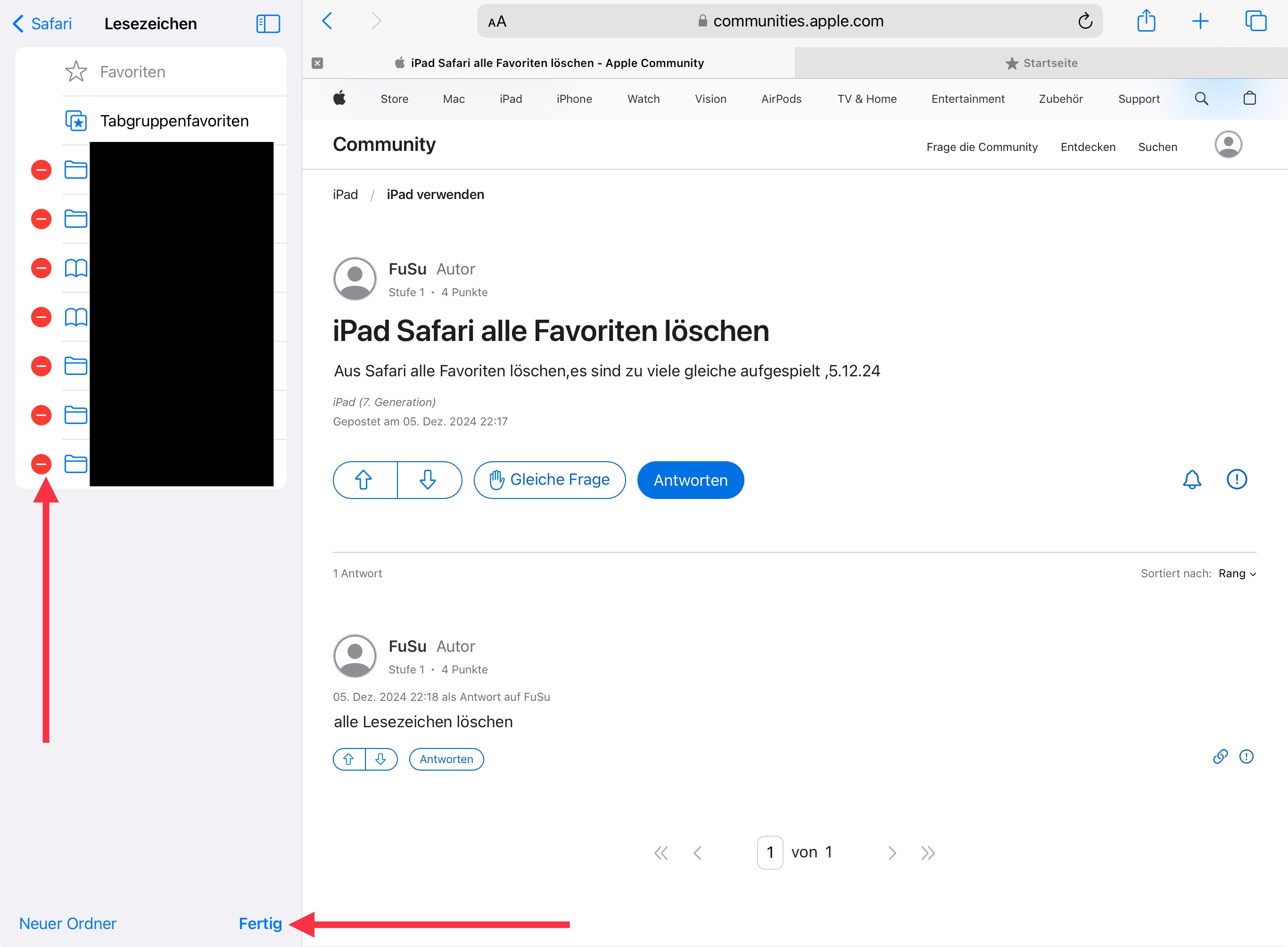Switch to the Startseite tab
Screen dimensions: 1288x947
[x=1041, y=63]
